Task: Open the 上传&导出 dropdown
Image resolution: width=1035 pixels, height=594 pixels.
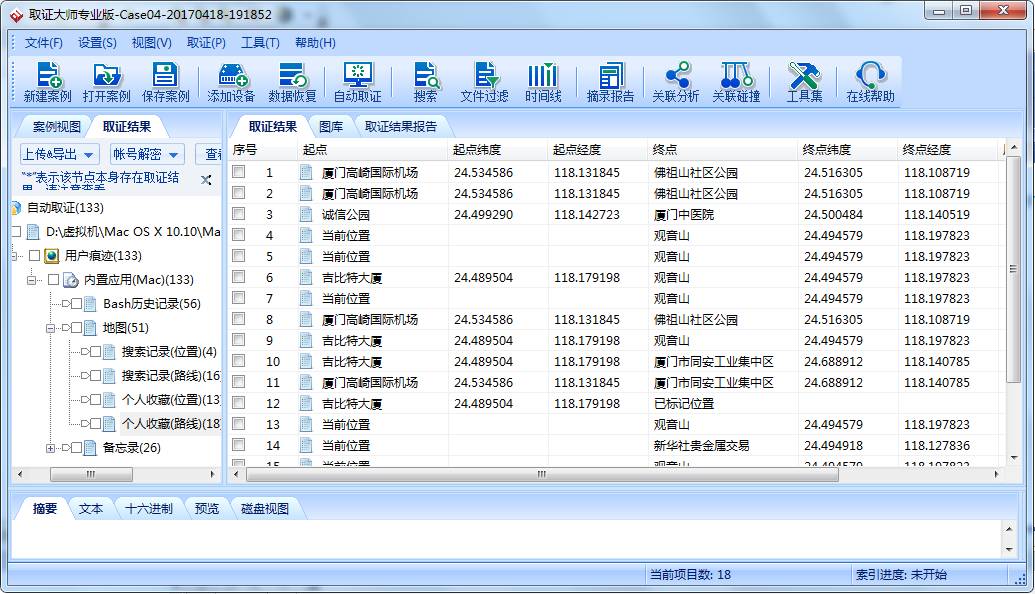Action: point(59,154)
